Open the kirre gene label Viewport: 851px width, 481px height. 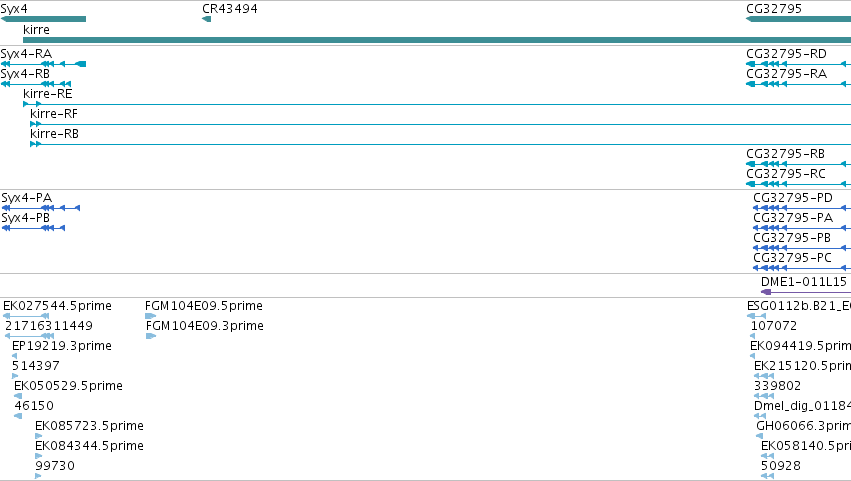pos(36,30)
